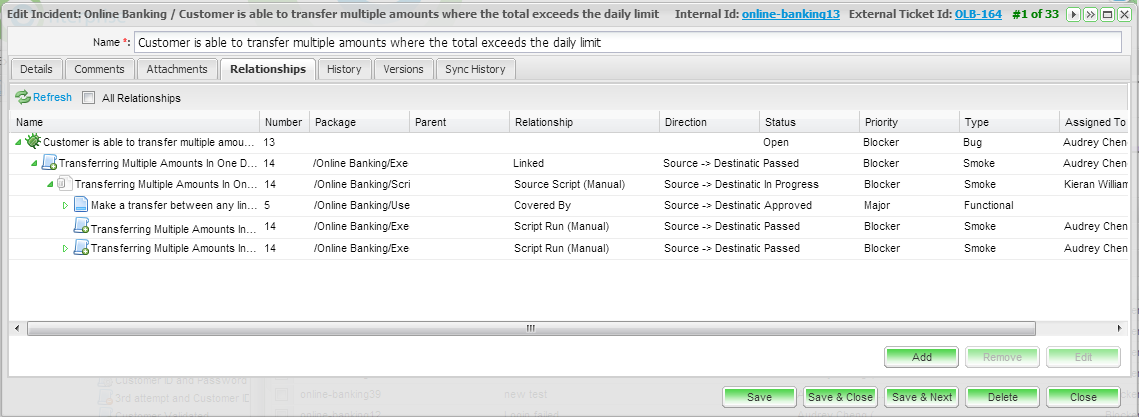The width and height of the screenshot is (1139, 417).
Task: Open the Sync History tab
Action: [476, 69]
